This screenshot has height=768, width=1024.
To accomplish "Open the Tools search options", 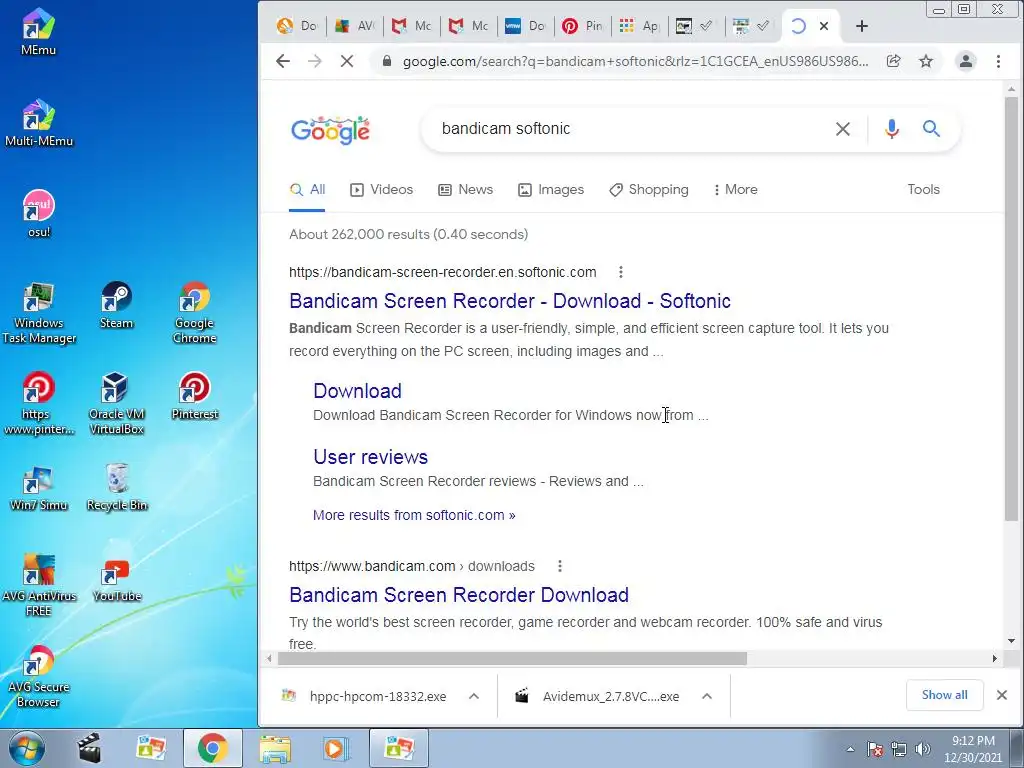I will coord(923,189).
